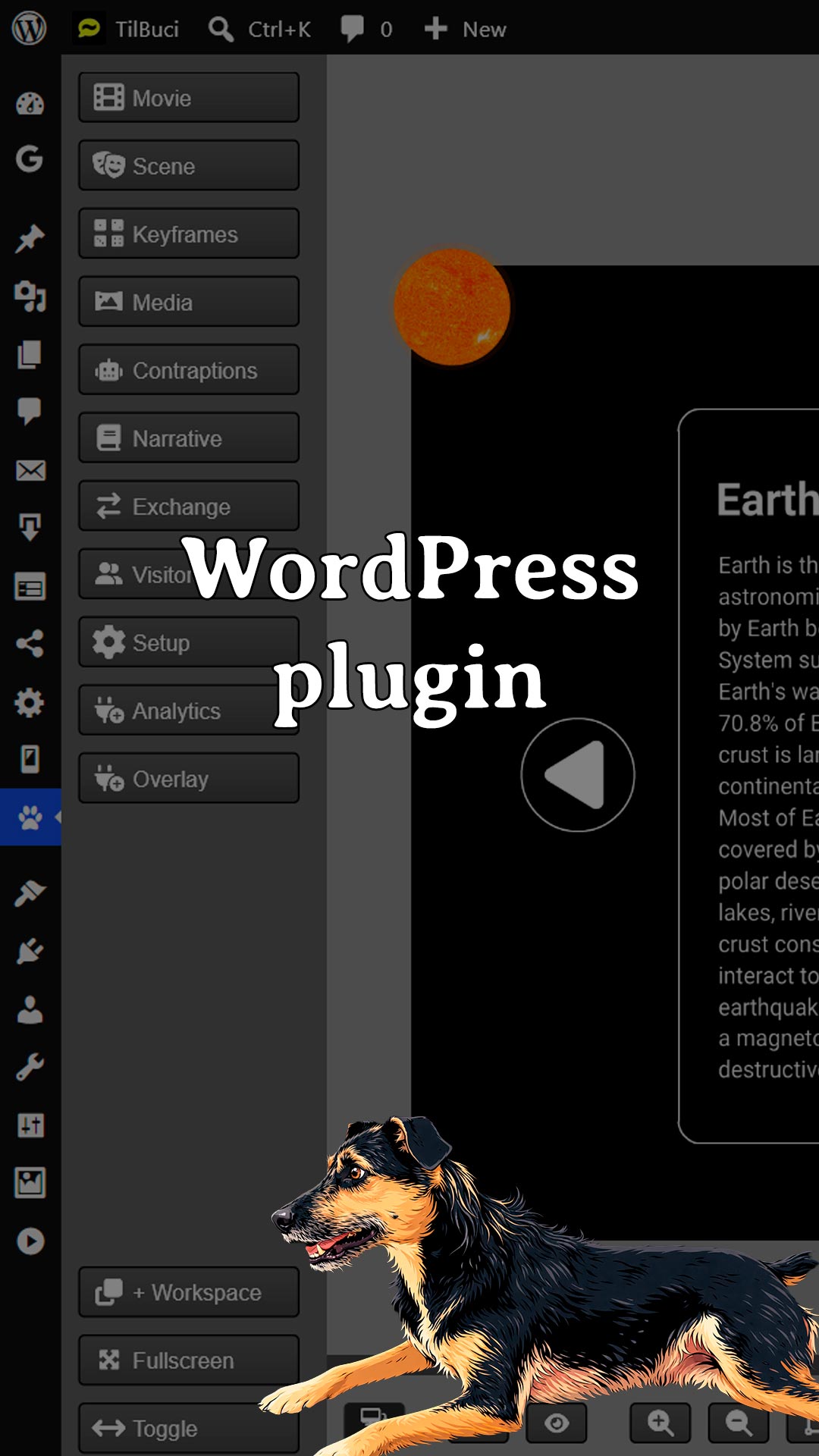Click the share nodes sidebar icon
Viewport: 819px width, 1456px height.
click(x=30, y=644)
